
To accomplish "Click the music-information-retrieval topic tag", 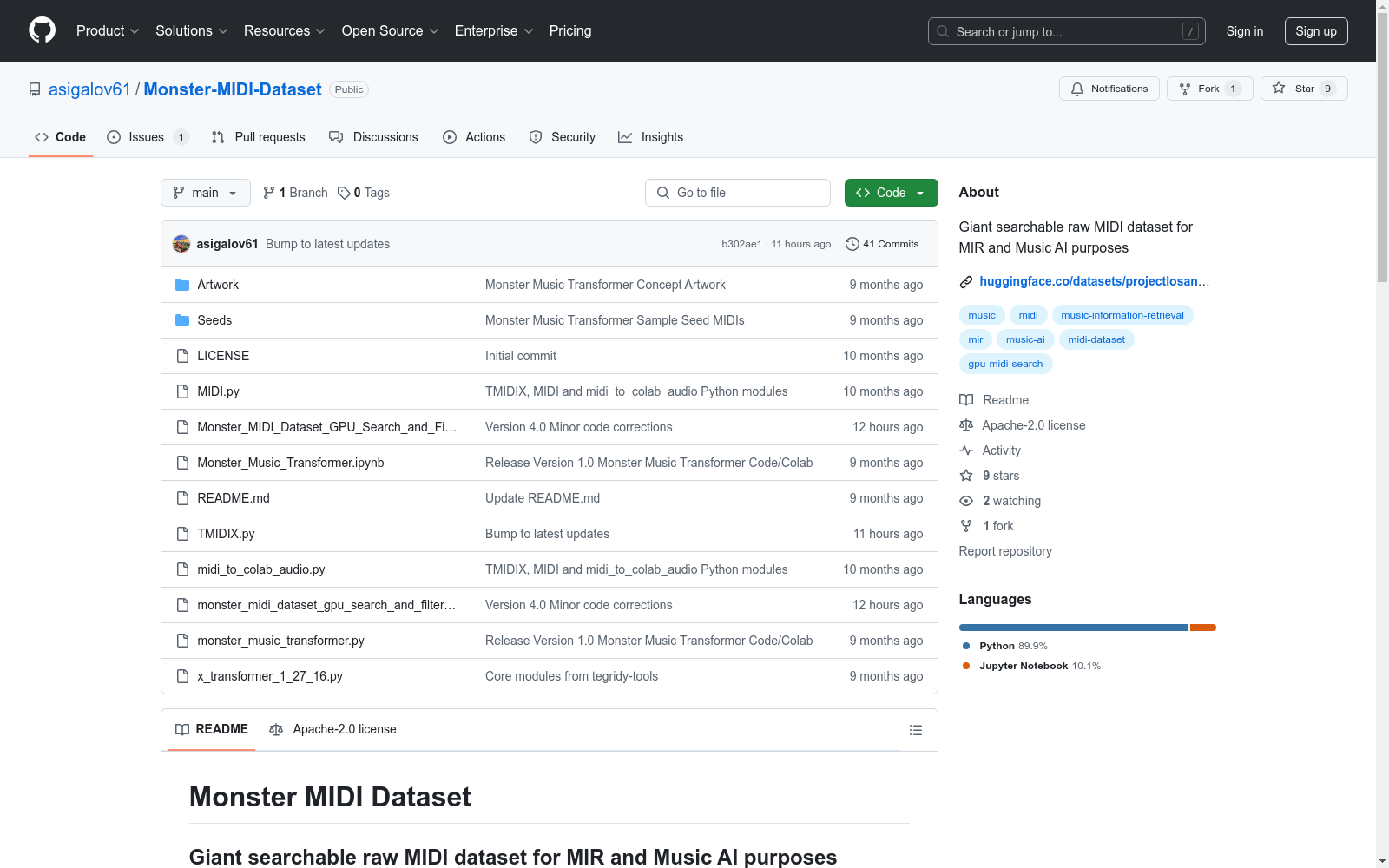I will (1122, 315).
